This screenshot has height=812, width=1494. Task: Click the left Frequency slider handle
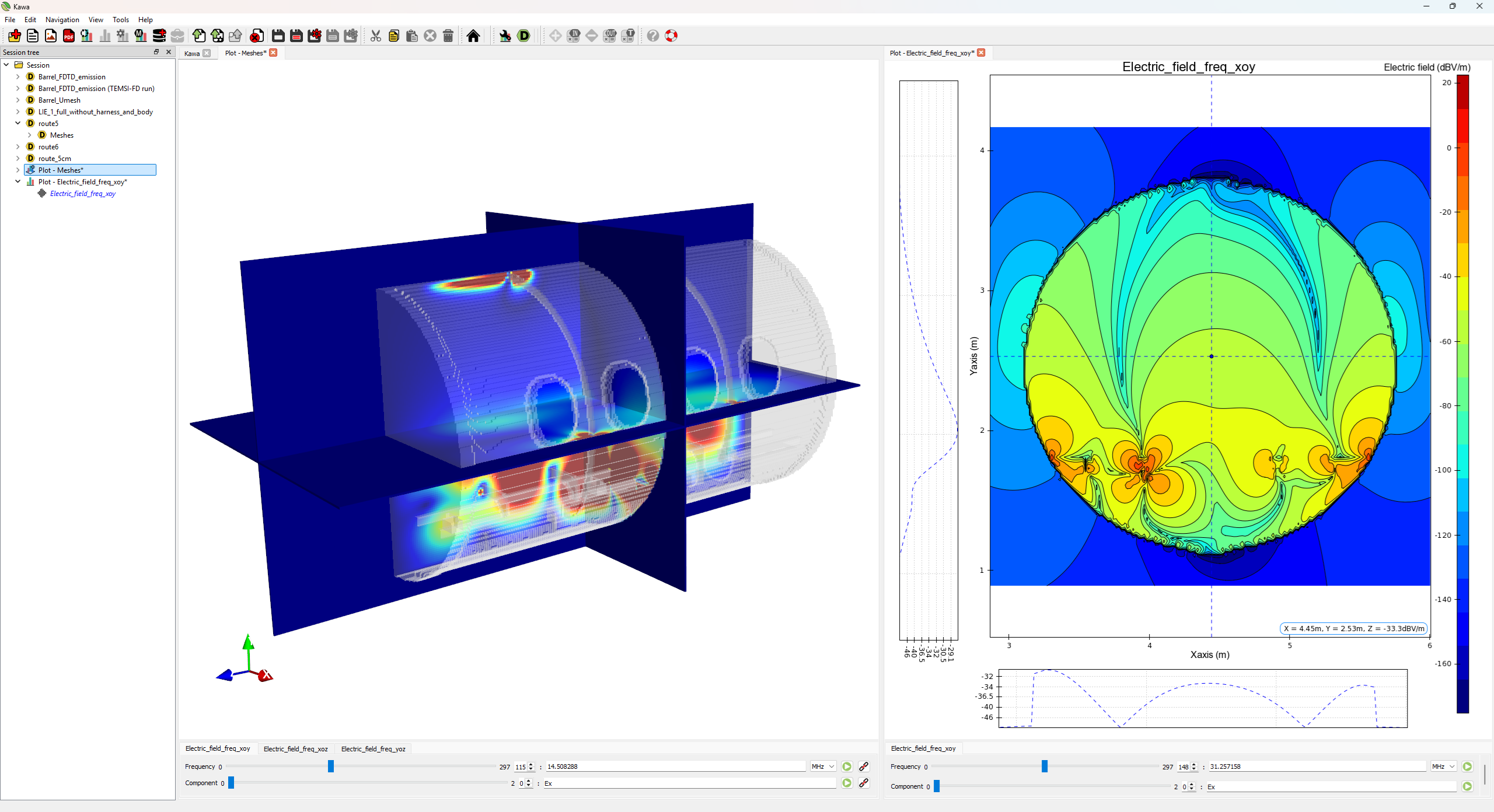(x=331, y=766)
